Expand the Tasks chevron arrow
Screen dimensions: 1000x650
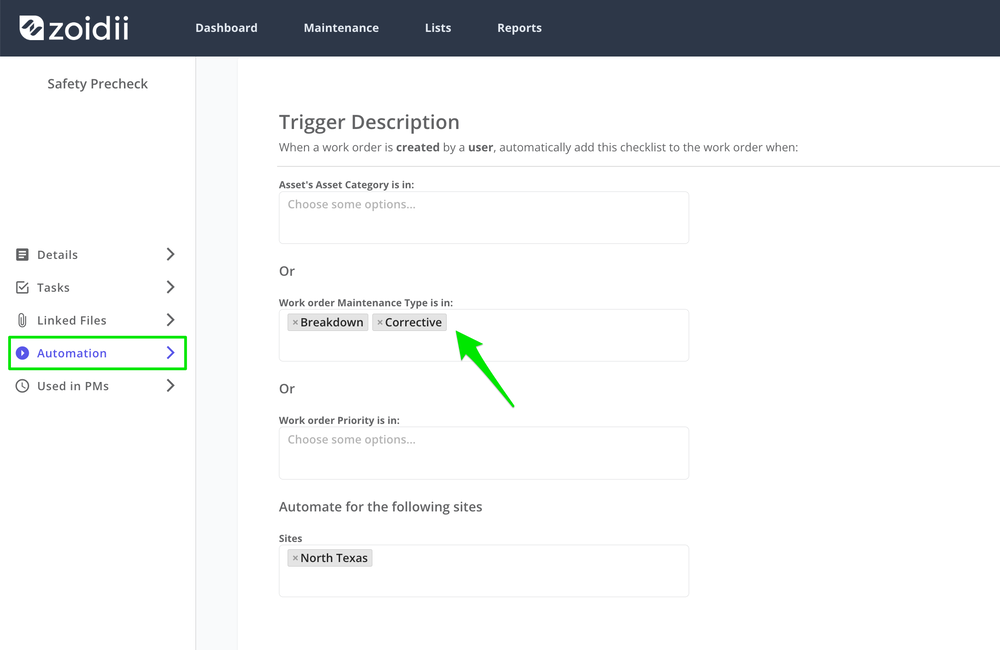170,287
